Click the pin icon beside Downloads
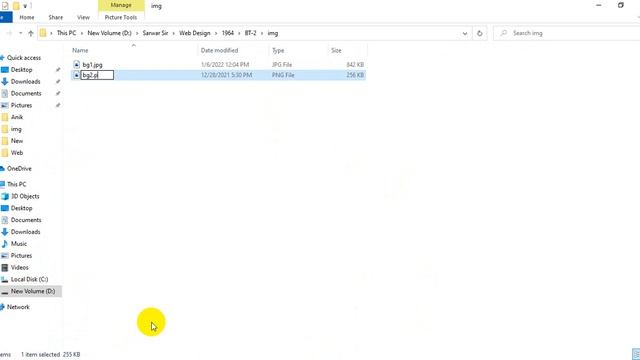640x360 pixels. pos(58,82)
